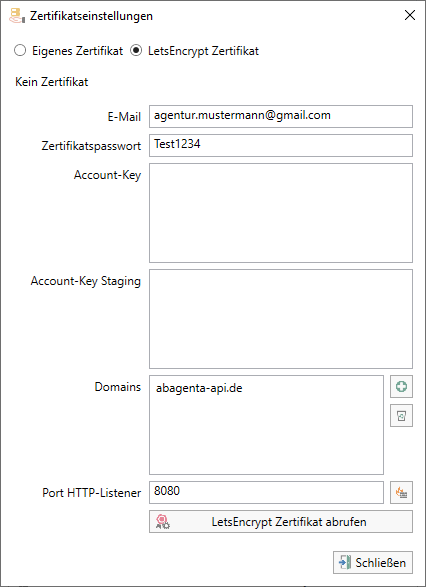Click the Kein Zertifikat status label
Image resolution: width=426 pixels, height=587 pixels.
point(52,82)
